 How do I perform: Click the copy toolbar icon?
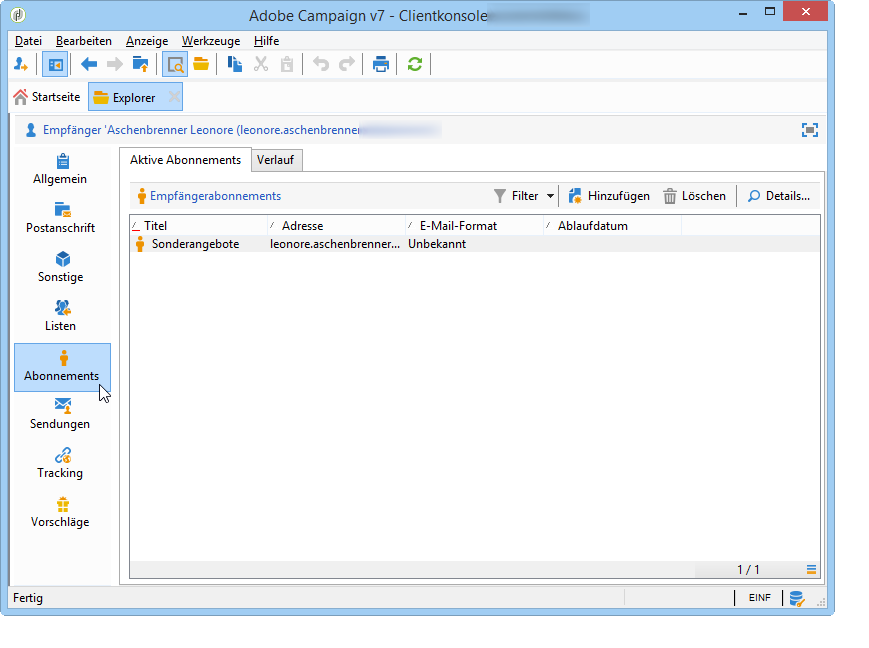pos(234,64)
